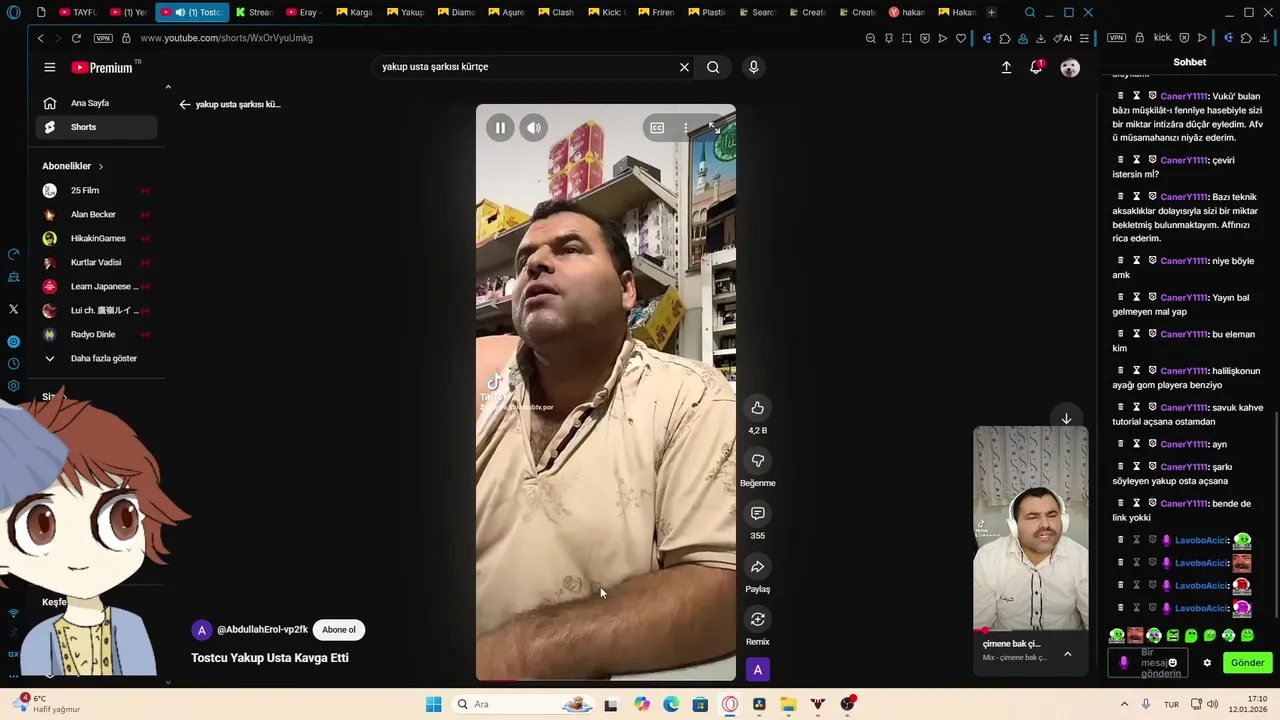The image size is (1280, 720).
Task: Expand the Abonelikler section
Action: point(73,166)
